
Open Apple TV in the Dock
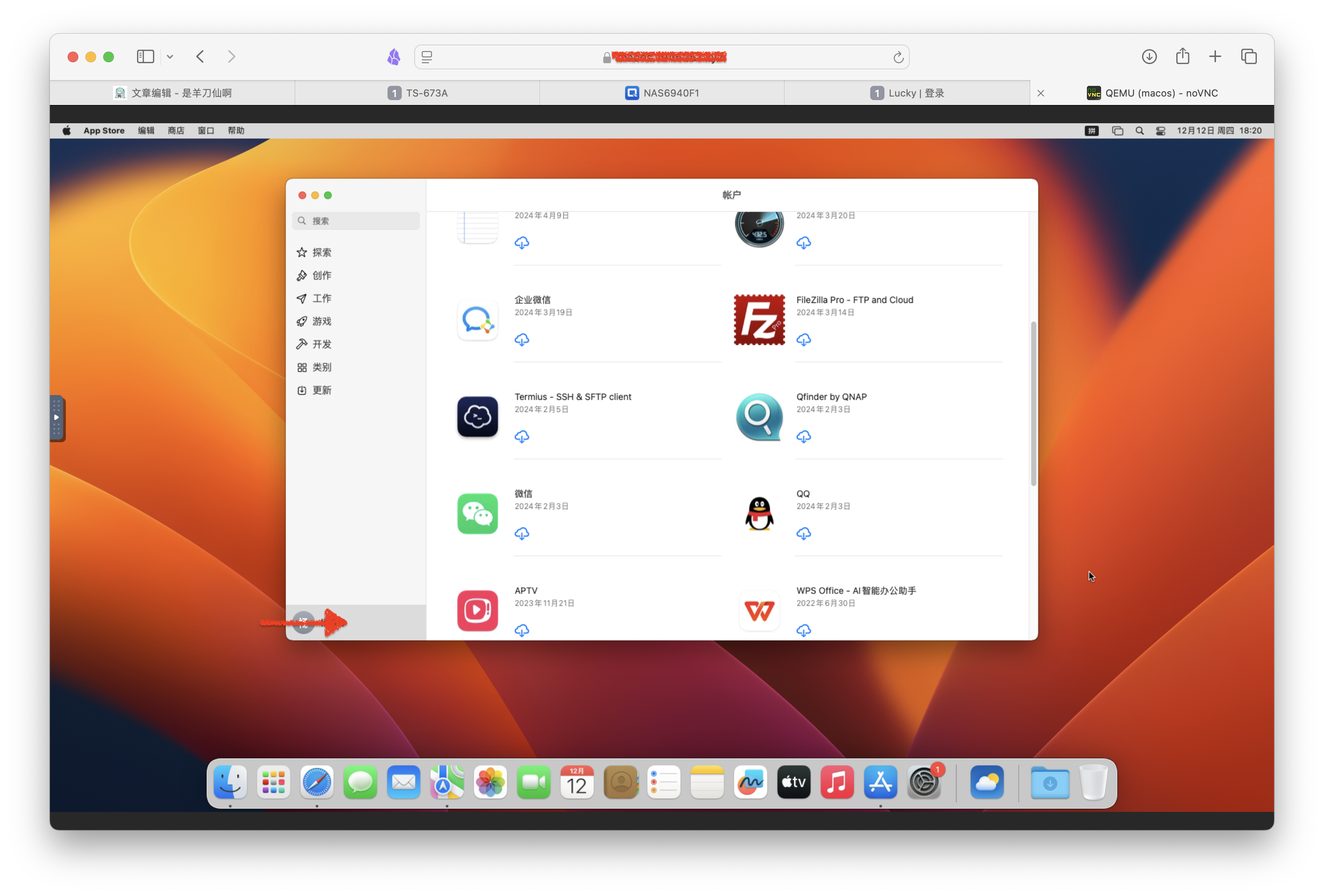(x=794, y=783)
